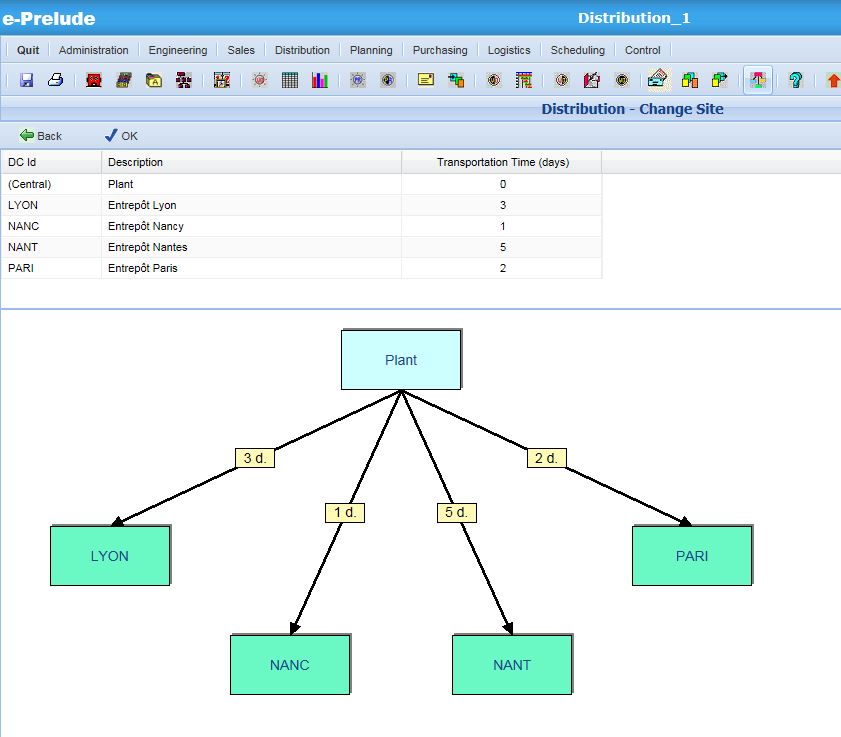The height and width of the screenshot is (737, 841).
Task: Click the blue floppy disk save icon
Action: [x=27, y=80]
